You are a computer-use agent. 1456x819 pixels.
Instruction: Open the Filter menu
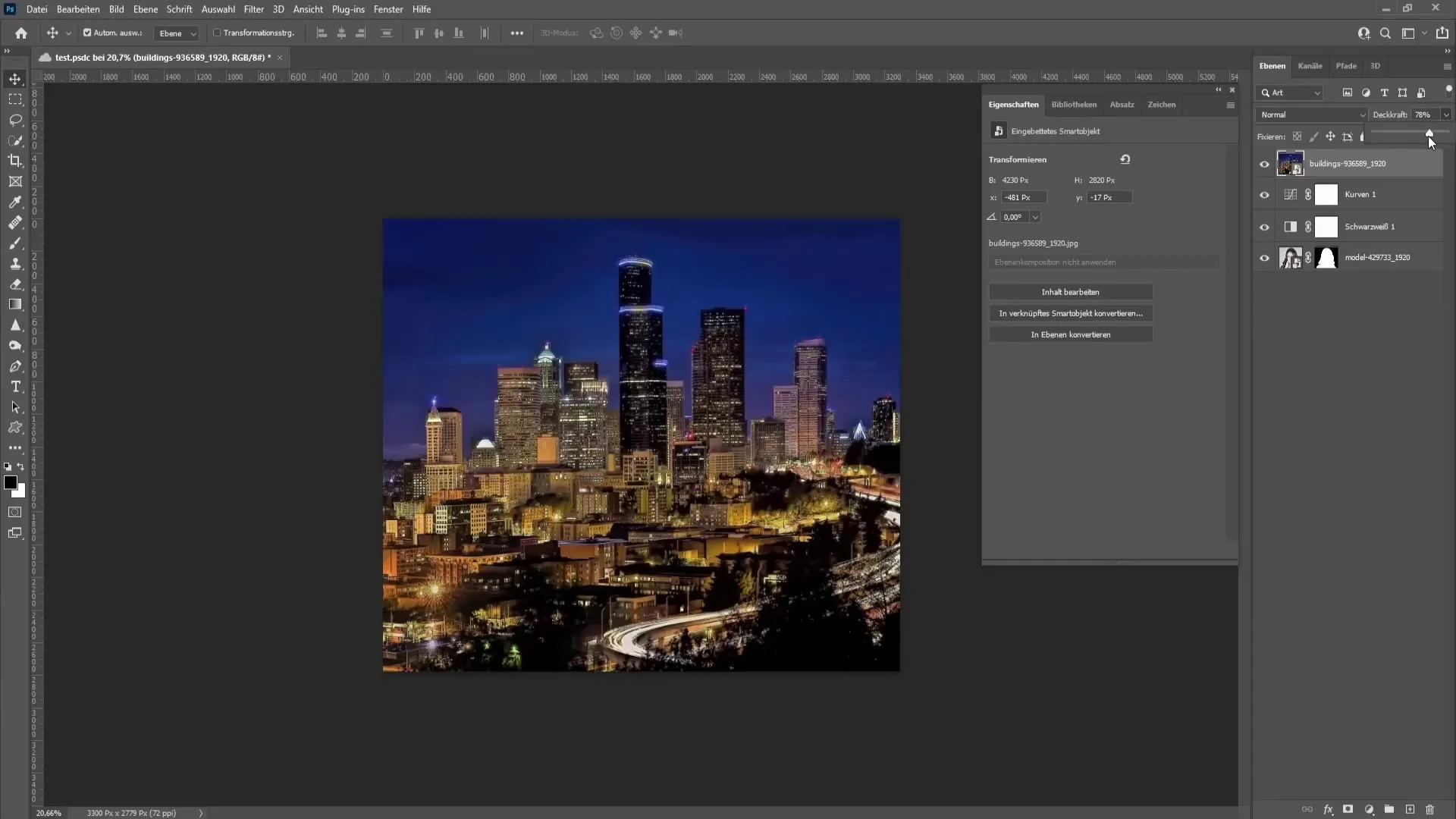[x=253, y=9]
